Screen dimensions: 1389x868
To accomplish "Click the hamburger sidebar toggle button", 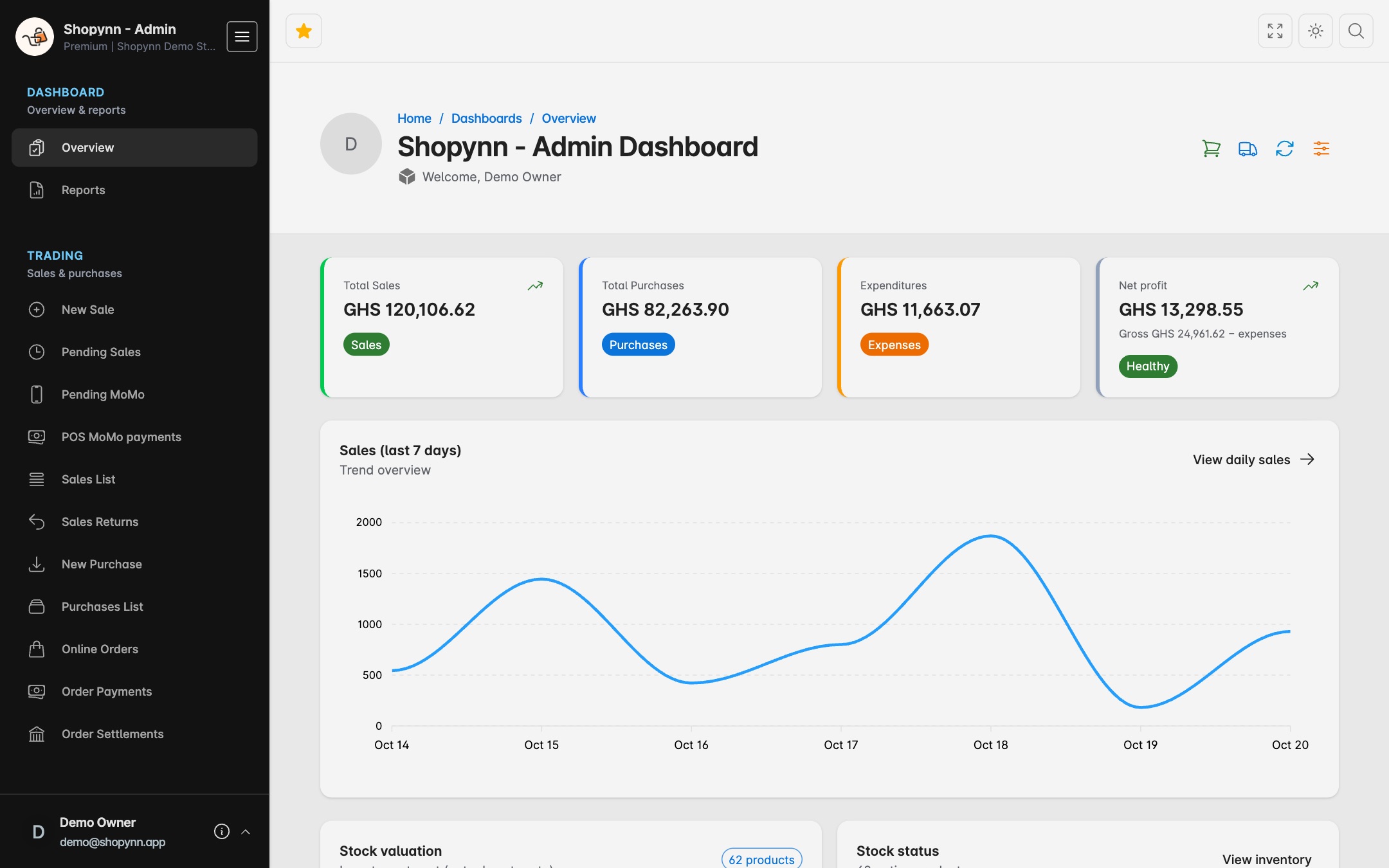I will [x=242, y=37].
